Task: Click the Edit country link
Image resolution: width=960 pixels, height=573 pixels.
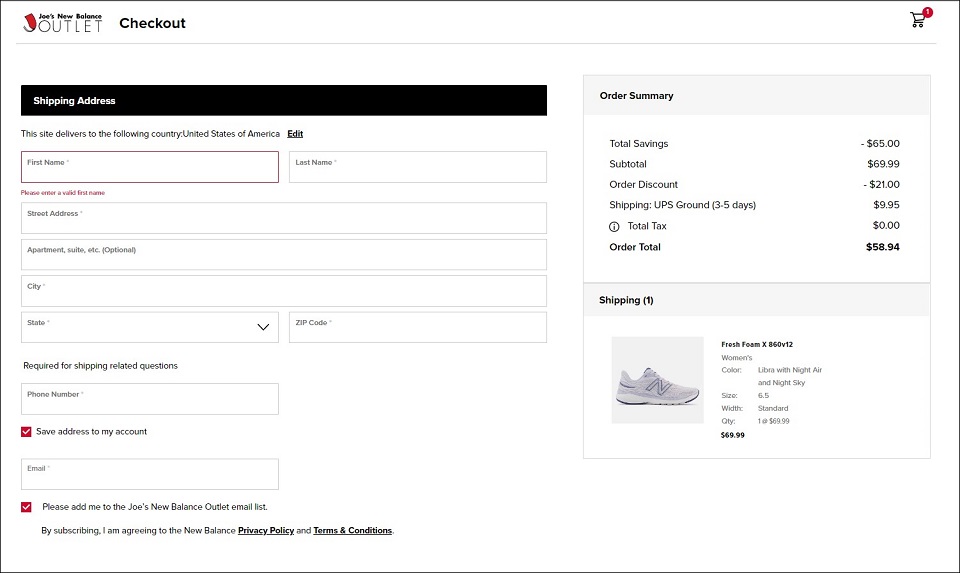Action: pos(295,133)
